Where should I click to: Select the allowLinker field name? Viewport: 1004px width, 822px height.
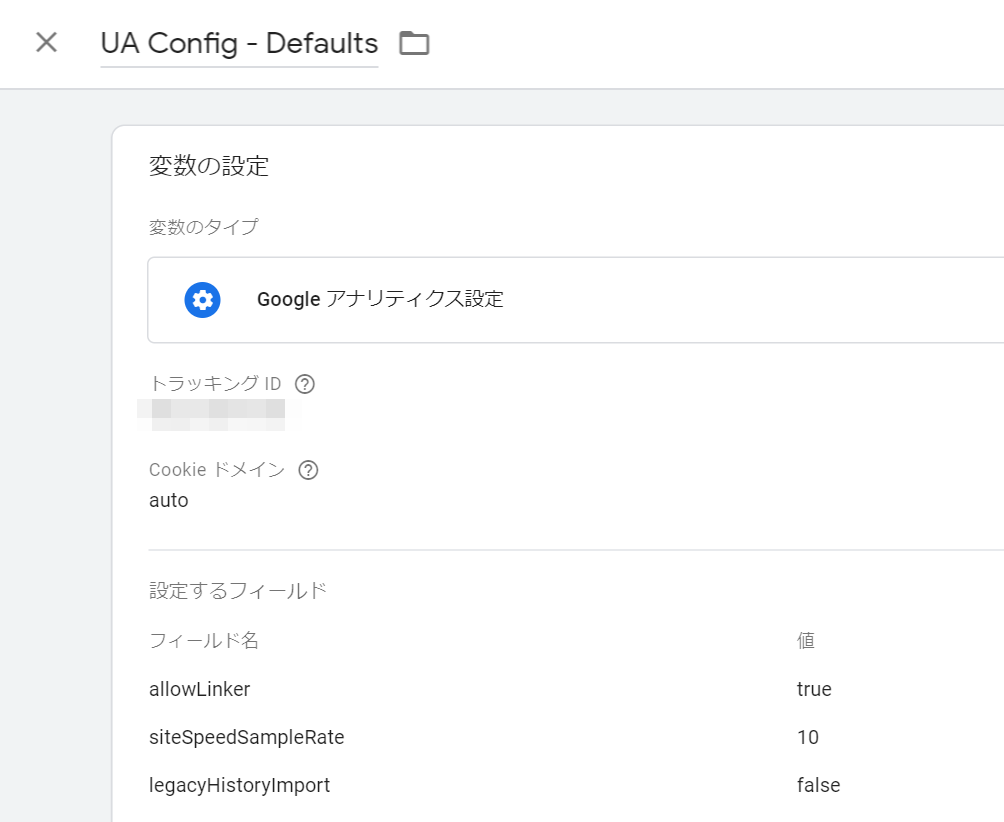click(200, 689)
